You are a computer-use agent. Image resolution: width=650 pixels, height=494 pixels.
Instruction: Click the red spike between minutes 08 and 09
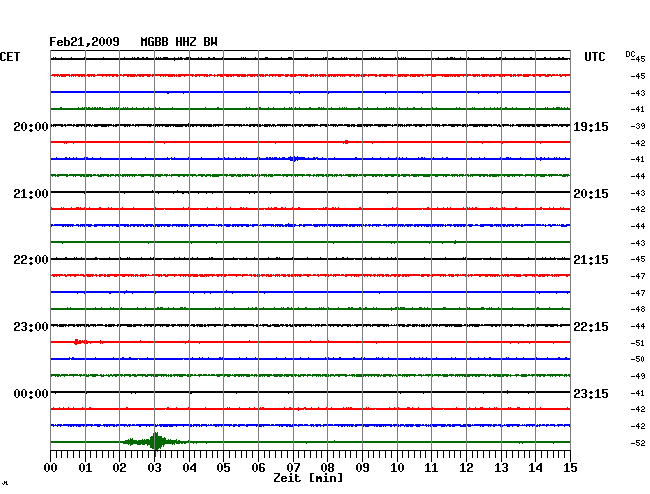346,142
